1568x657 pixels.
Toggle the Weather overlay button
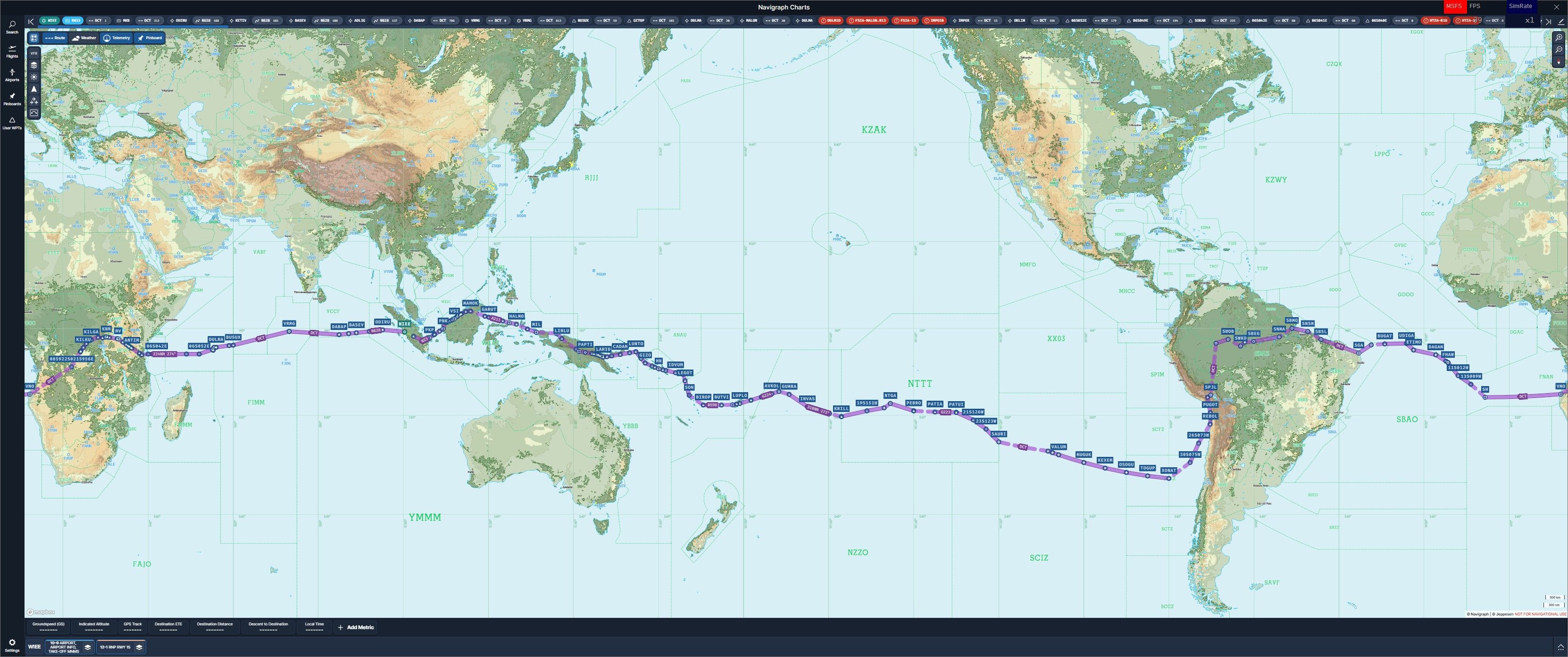(x=84, y=38)
